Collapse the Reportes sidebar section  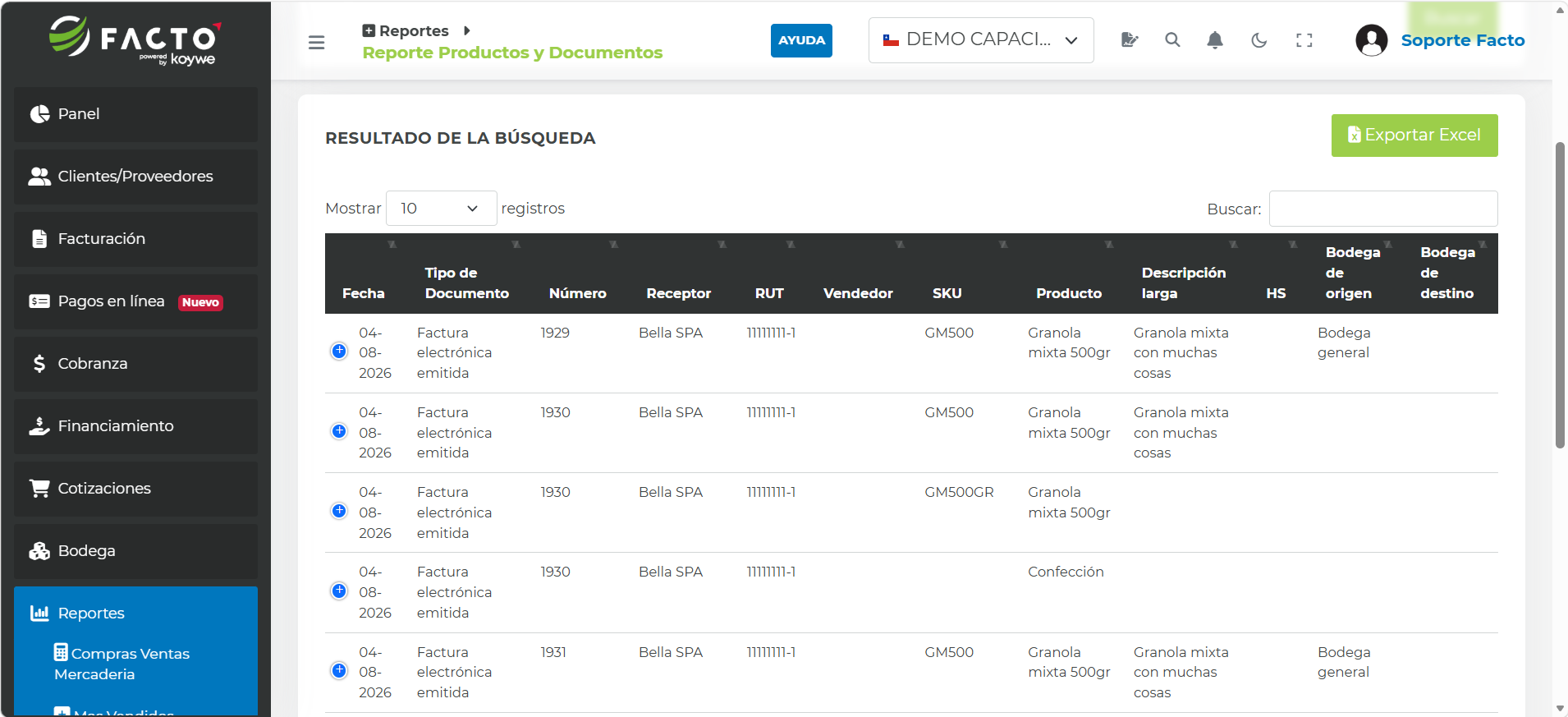coord(135,614)
